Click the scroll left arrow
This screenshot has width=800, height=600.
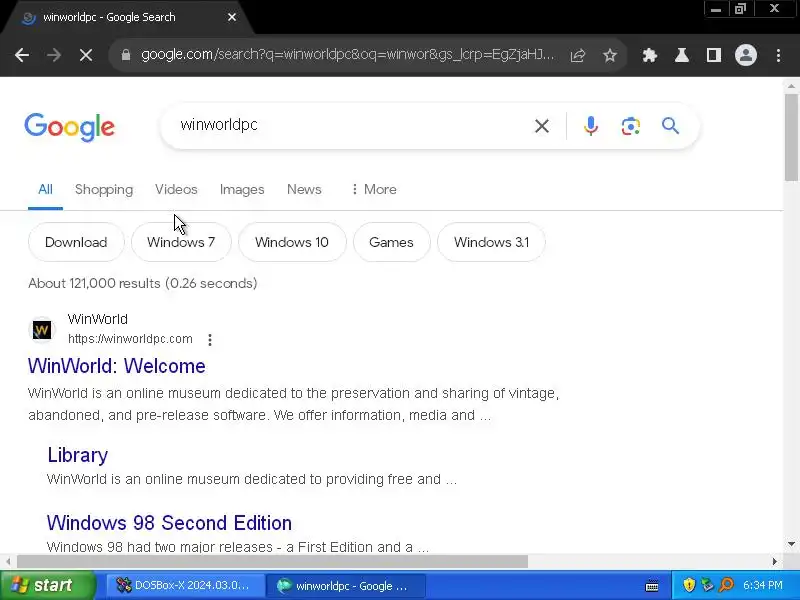pos(8,561)
